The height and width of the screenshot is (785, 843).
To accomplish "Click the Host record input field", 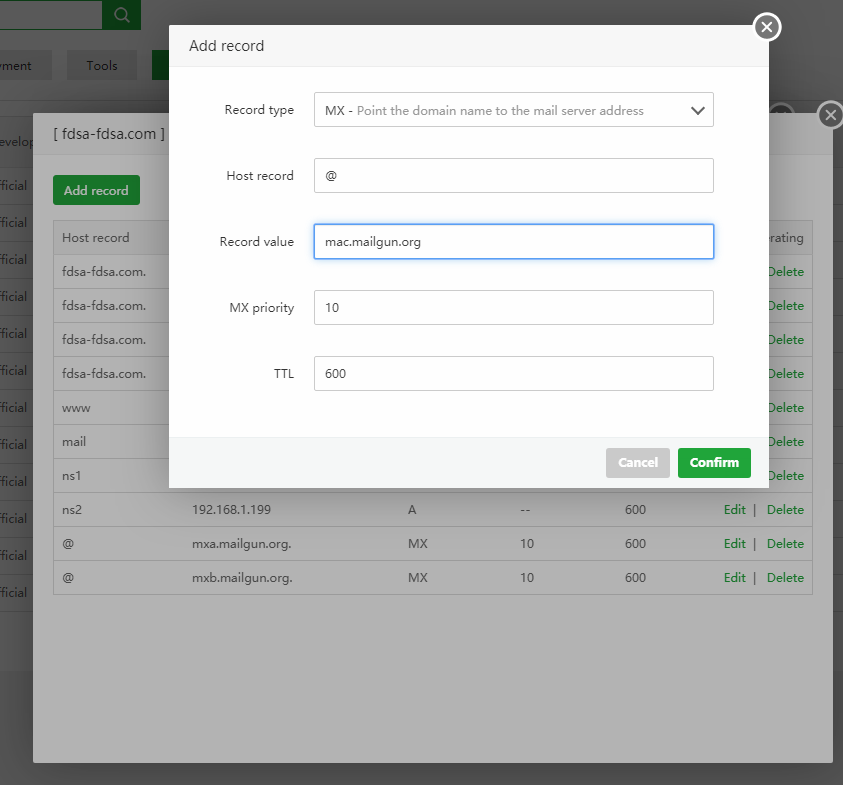I will 513,175.
